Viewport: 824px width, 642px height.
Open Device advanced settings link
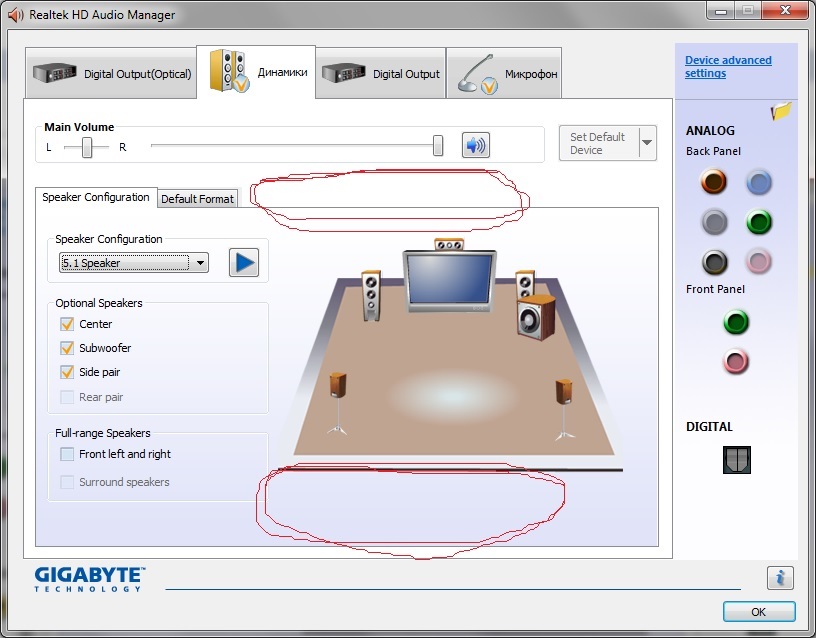[728, 67]
